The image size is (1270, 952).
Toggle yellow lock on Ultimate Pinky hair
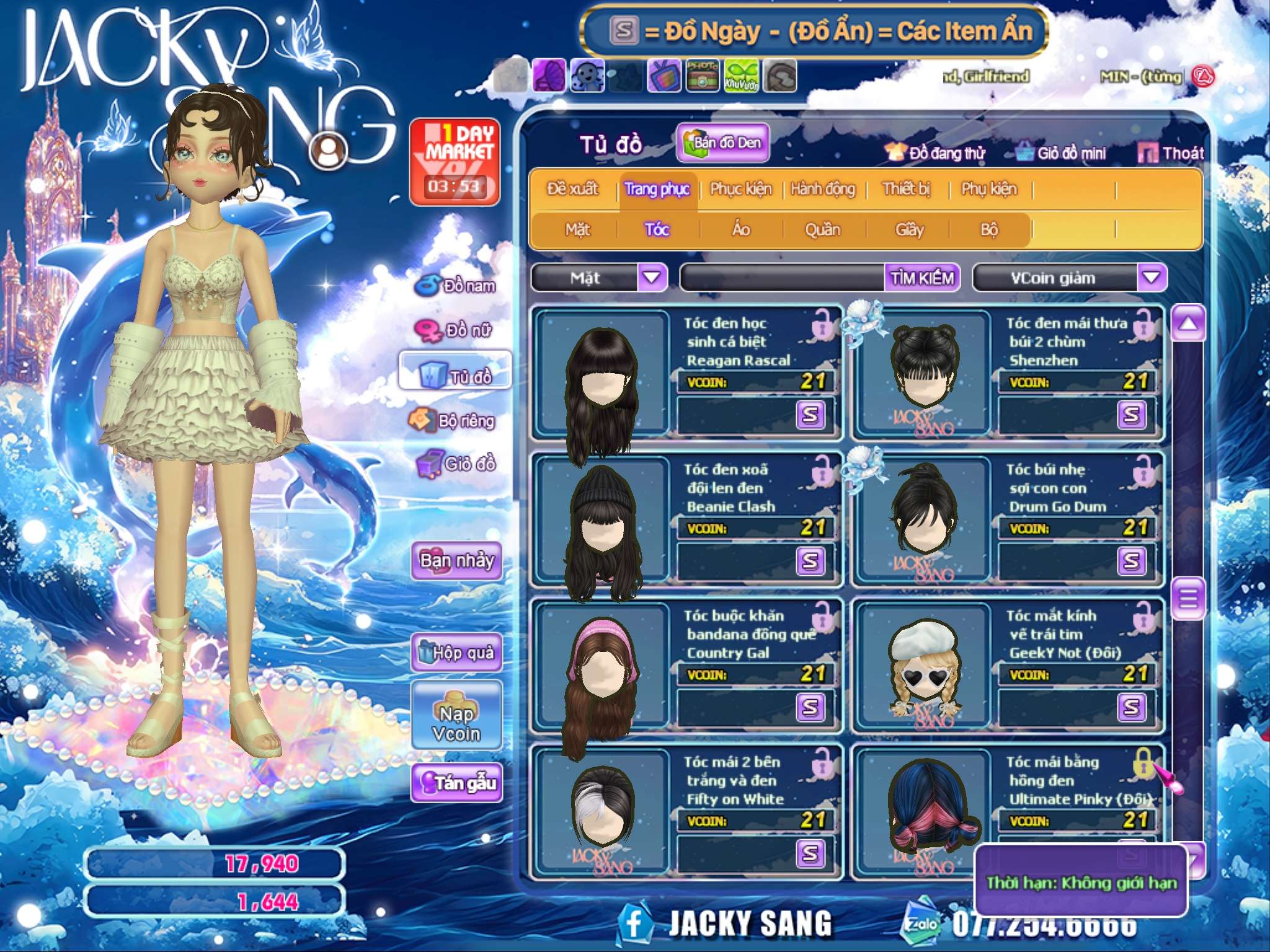click(x=1144, y=763)
